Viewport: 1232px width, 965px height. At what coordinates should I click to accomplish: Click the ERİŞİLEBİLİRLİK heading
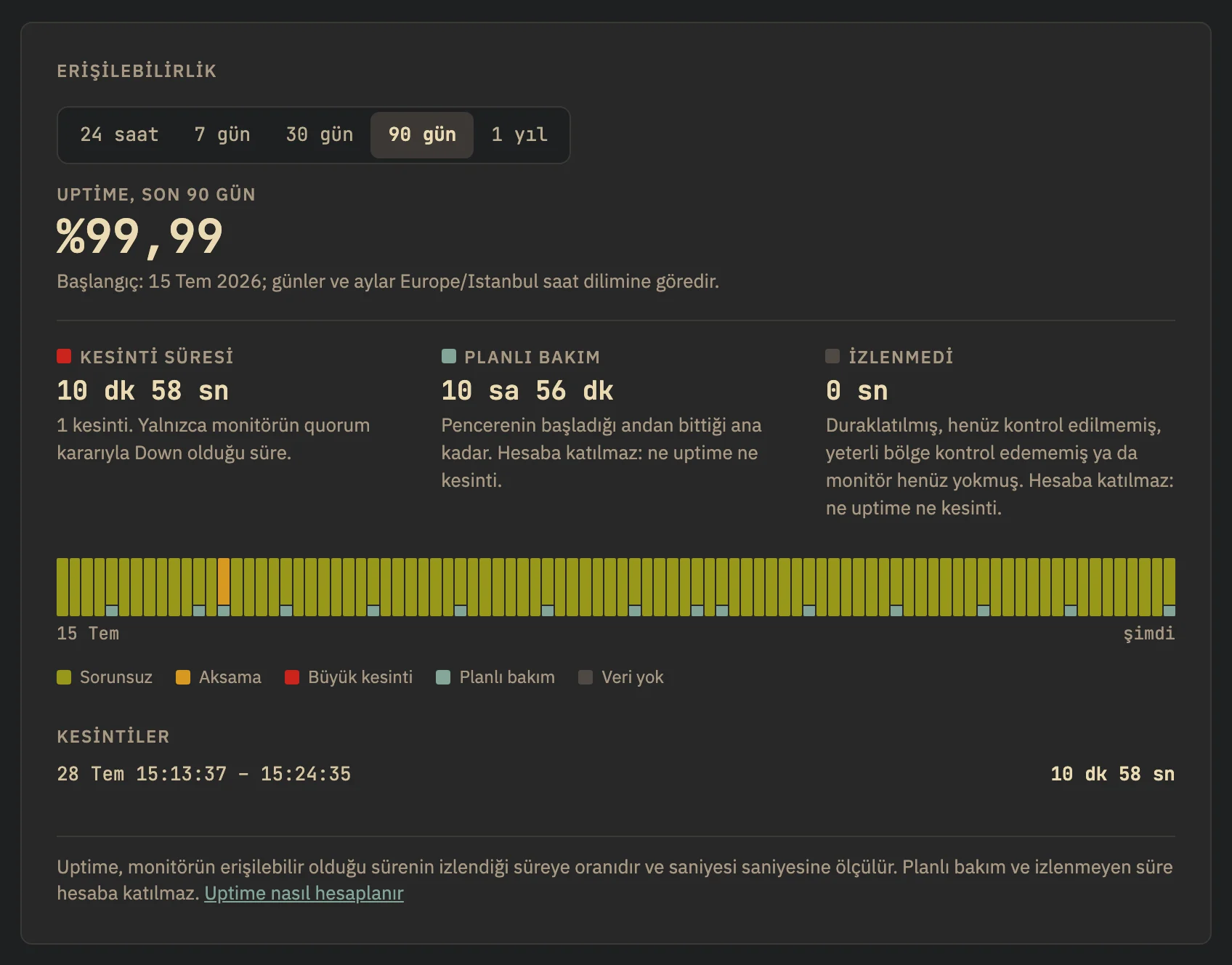[x=137, y=70]
